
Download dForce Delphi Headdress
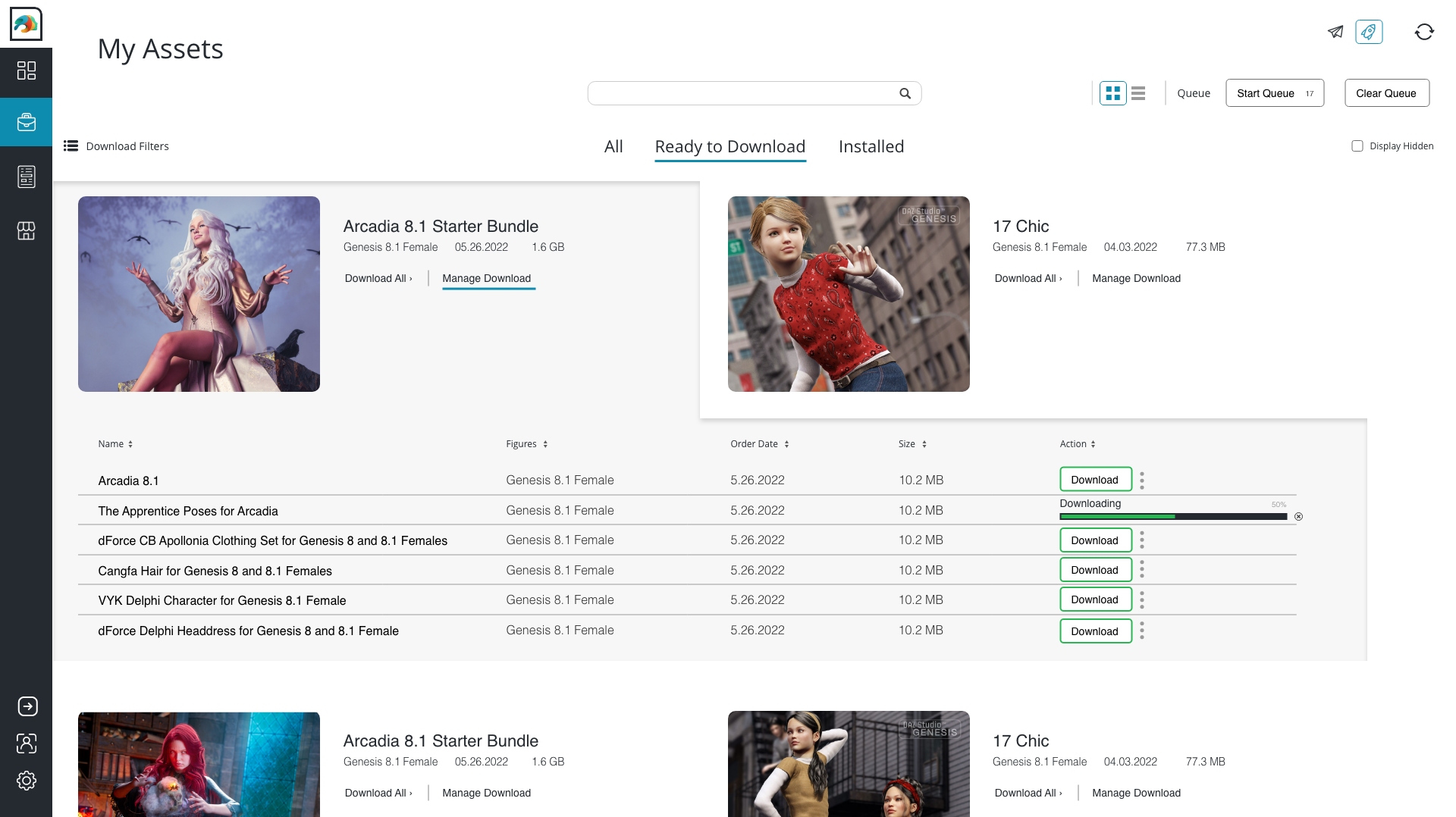click(x=1095, y=631)
